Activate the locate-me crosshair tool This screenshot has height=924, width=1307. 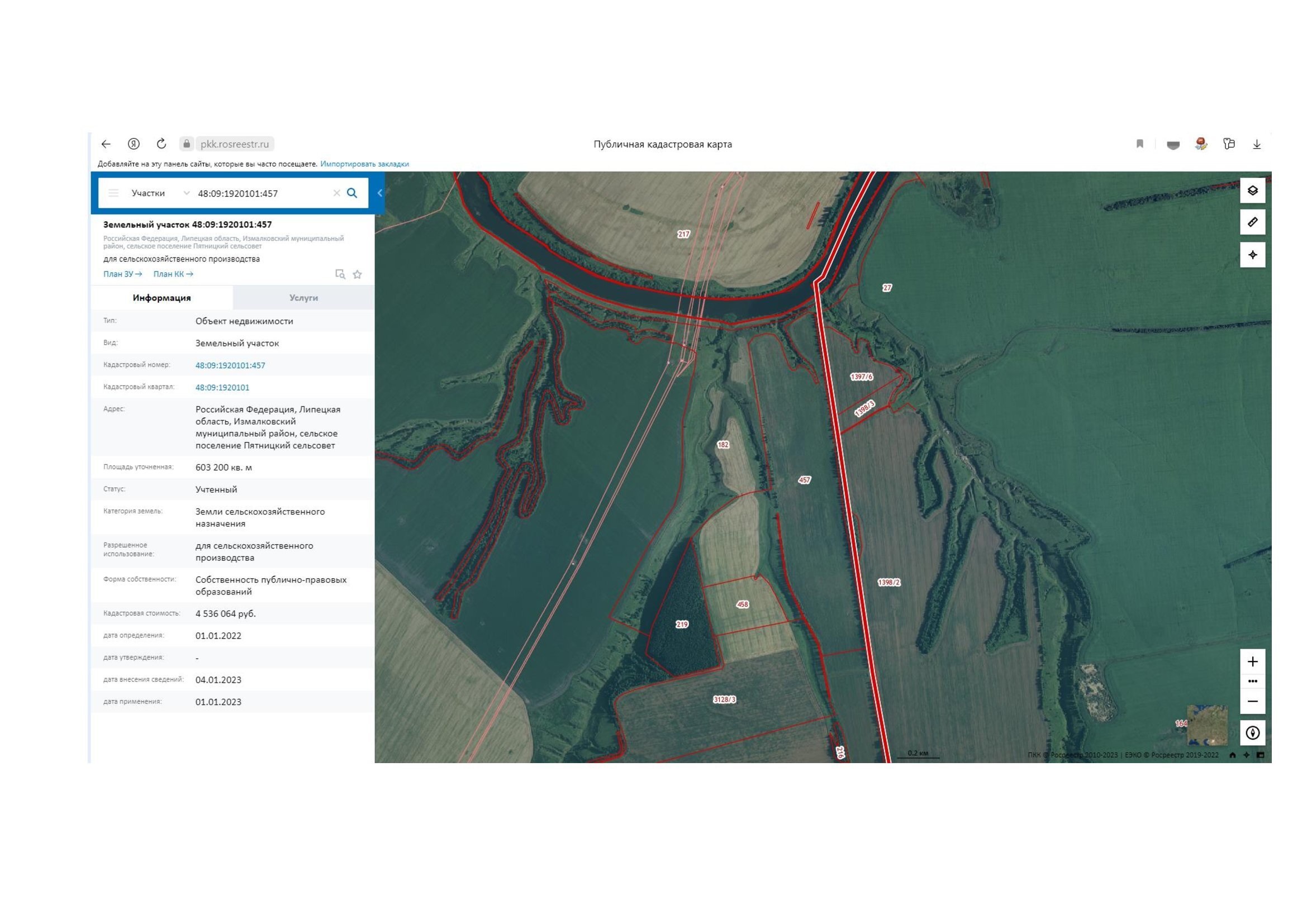point(1253,255)
